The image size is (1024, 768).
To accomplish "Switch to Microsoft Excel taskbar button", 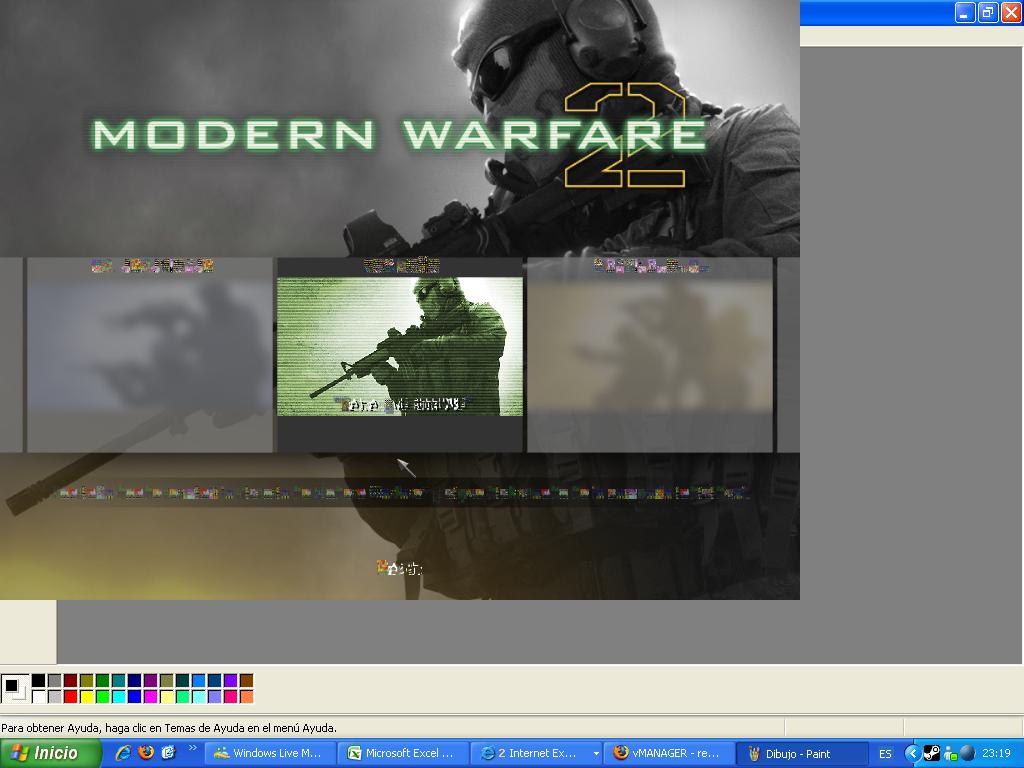I will pyautogui.click(x=402, y=753).
